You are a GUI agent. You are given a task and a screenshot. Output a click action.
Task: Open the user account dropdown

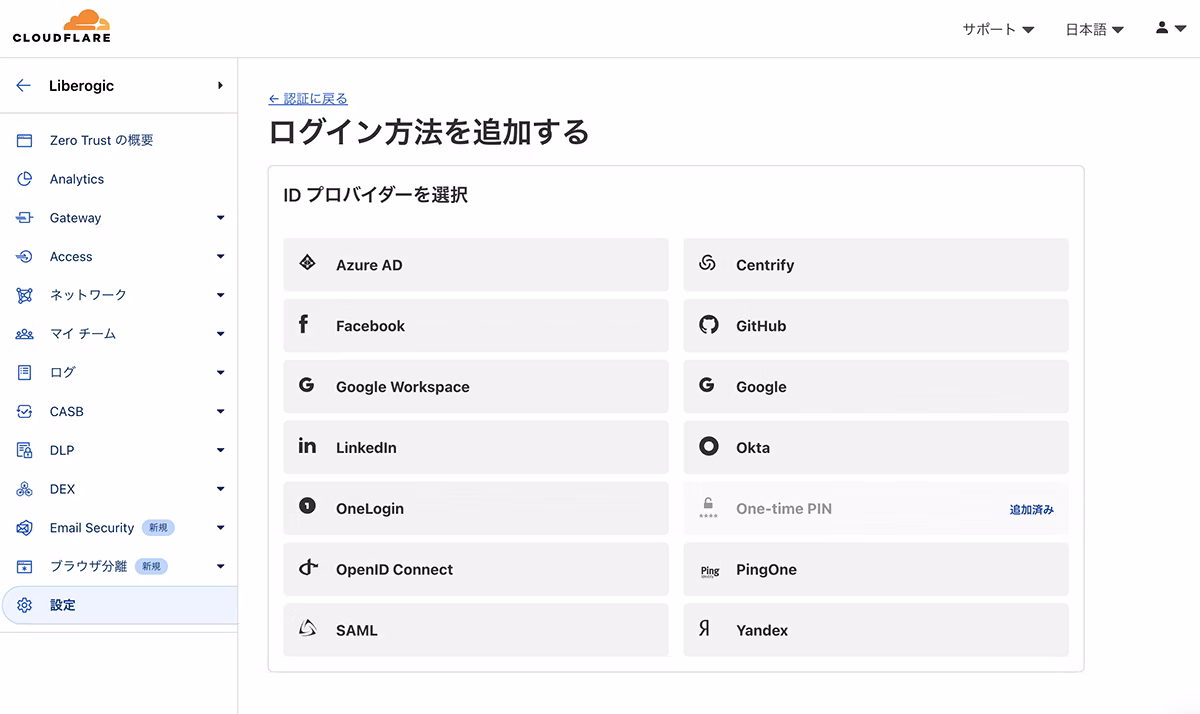(1170, 29)
